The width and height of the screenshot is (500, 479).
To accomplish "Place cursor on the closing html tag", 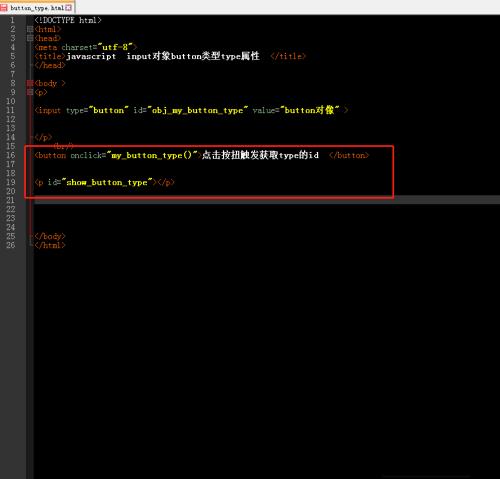I will point(50,245).
